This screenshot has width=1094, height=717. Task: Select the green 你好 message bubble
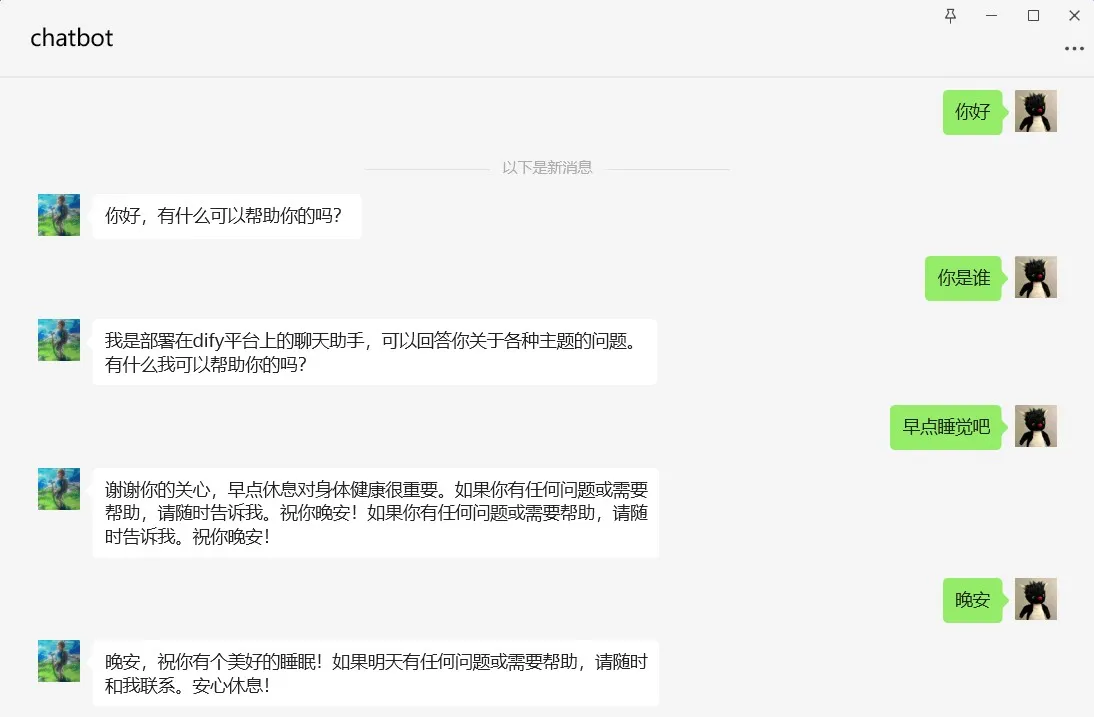coord(972,112)
